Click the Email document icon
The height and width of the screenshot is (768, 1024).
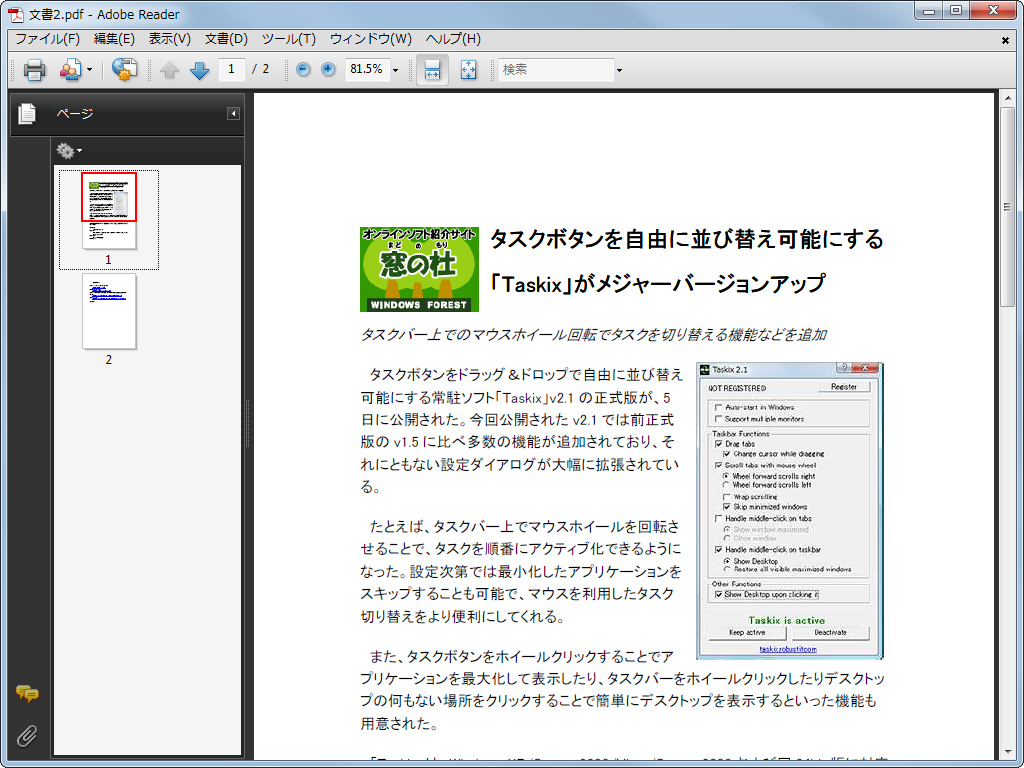click(x=70, y=70)
